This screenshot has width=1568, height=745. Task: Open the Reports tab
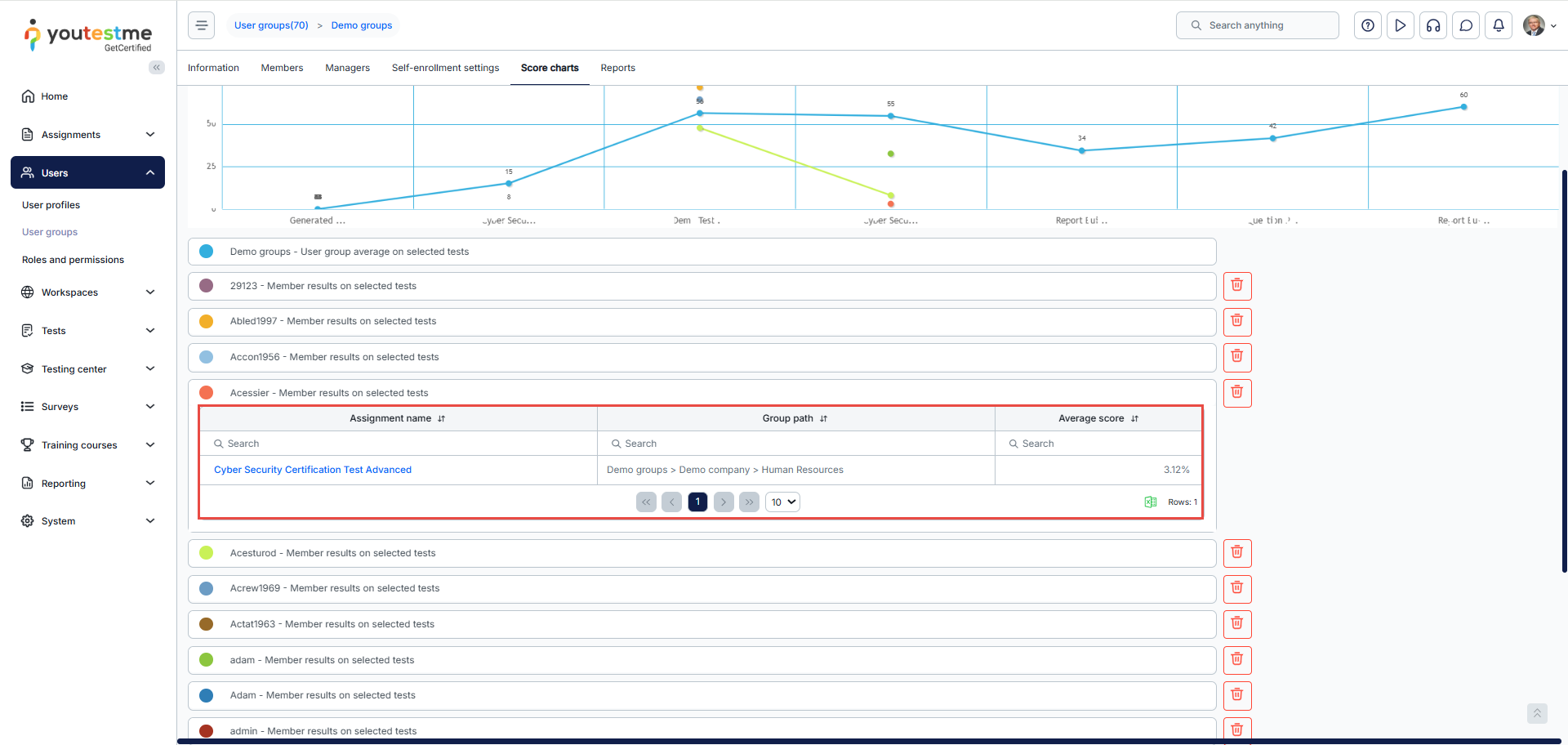click(x=617, y=68)
